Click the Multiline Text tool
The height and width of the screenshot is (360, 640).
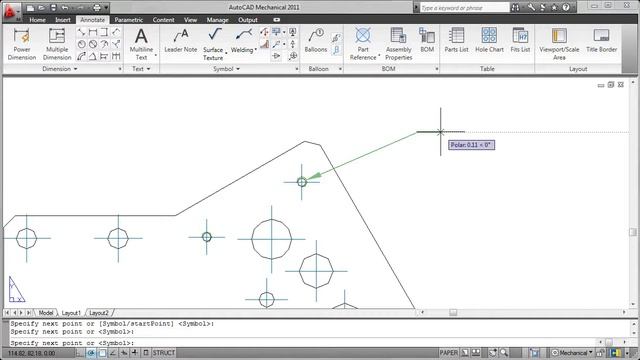coord(141,44)
